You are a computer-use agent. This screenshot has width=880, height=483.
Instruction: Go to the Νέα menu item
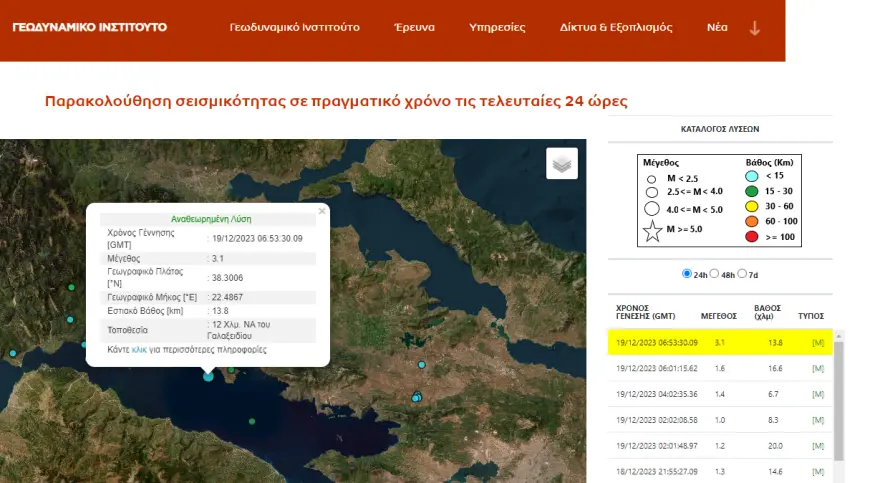pyautogui.click(x=717, y=28)
